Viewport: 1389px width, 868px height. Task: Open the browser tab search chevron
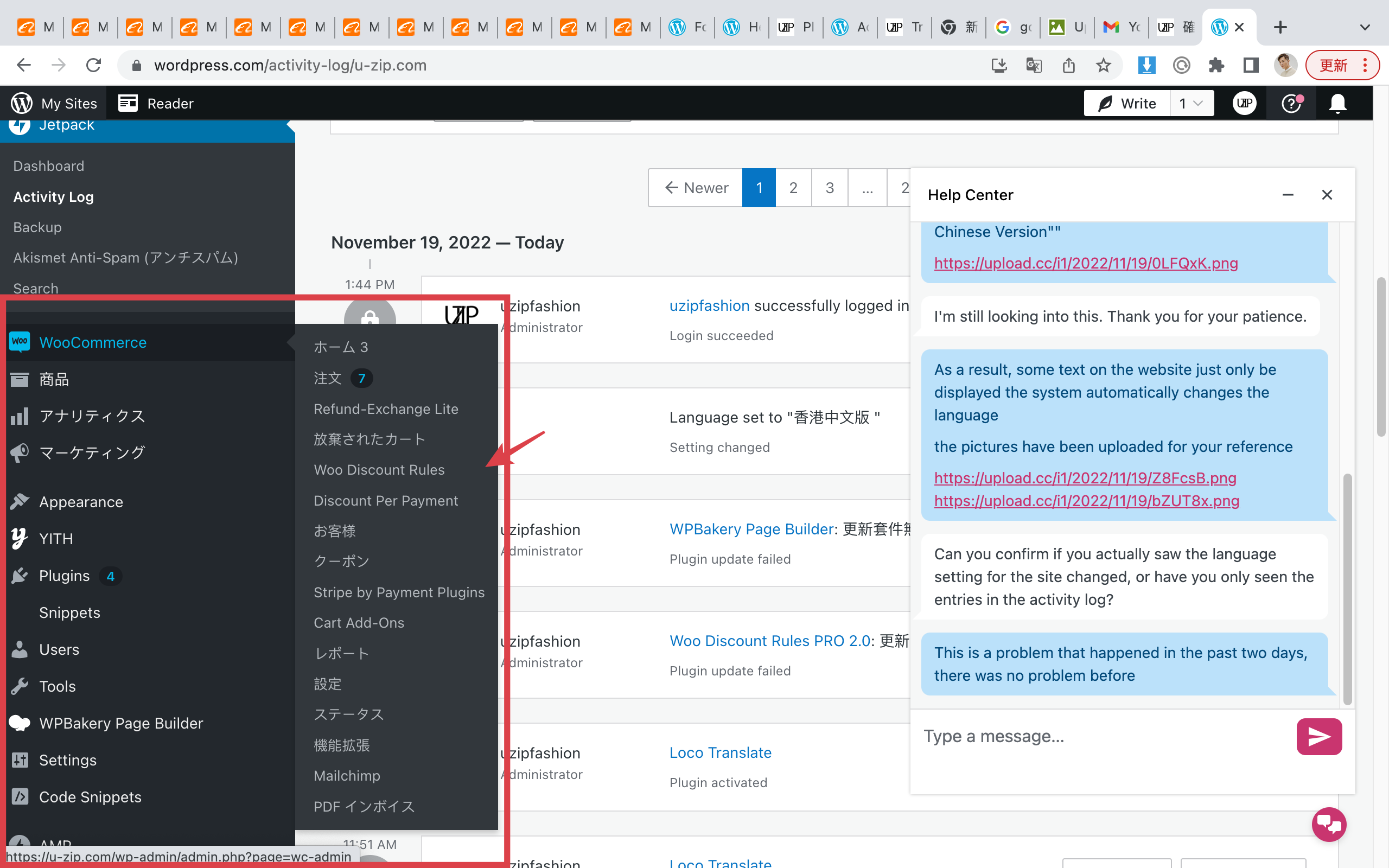click(1365, 27)
